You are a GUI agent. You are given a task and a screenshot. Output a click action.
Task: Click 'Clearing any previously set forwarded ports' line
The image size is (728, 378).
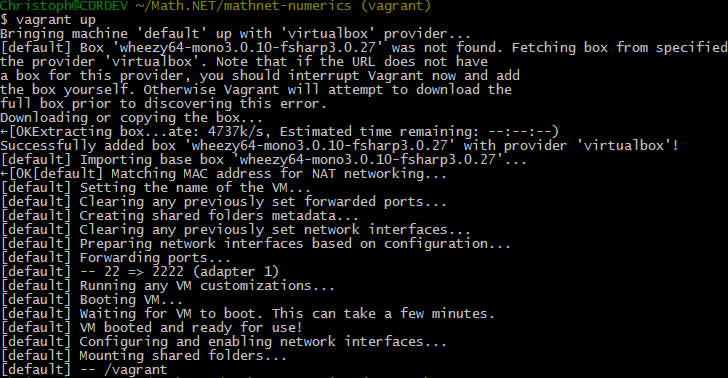(x=223, y=202)
